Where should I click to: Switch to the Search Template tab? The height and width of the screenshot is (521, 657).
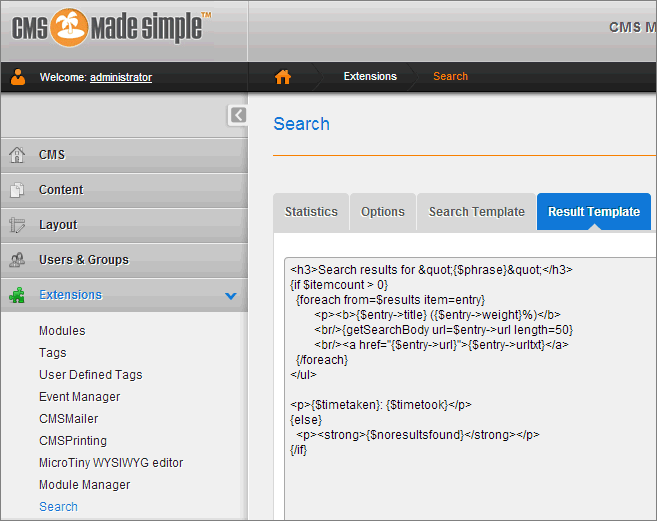click(x=476, y=212)
